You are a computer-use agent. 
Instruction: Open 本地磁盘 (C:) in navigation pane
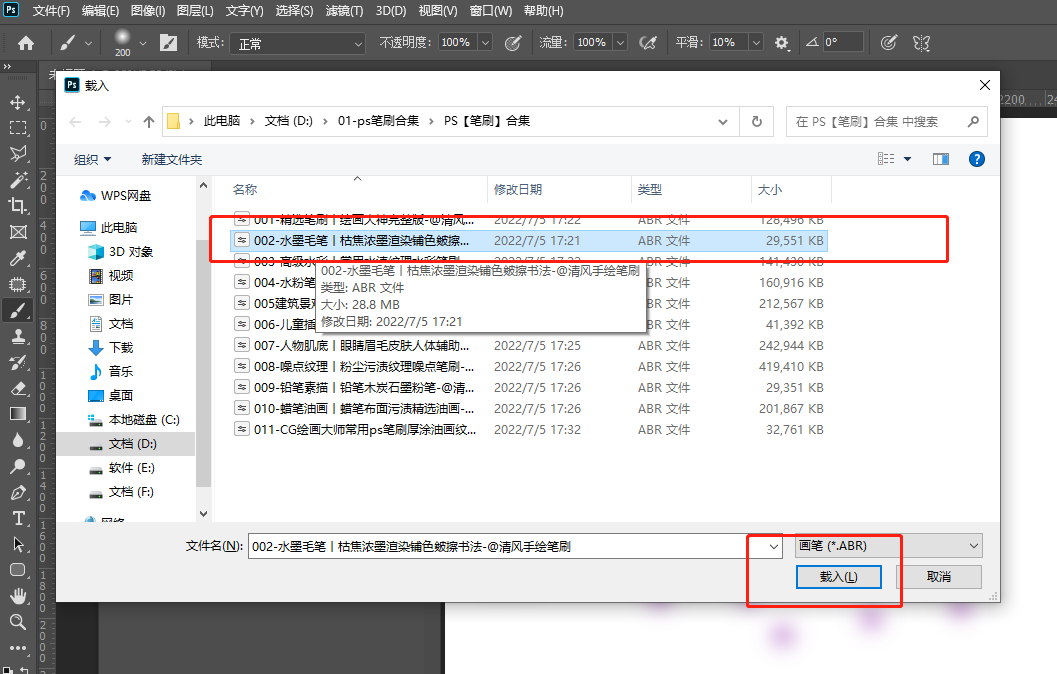pos(144,420)
